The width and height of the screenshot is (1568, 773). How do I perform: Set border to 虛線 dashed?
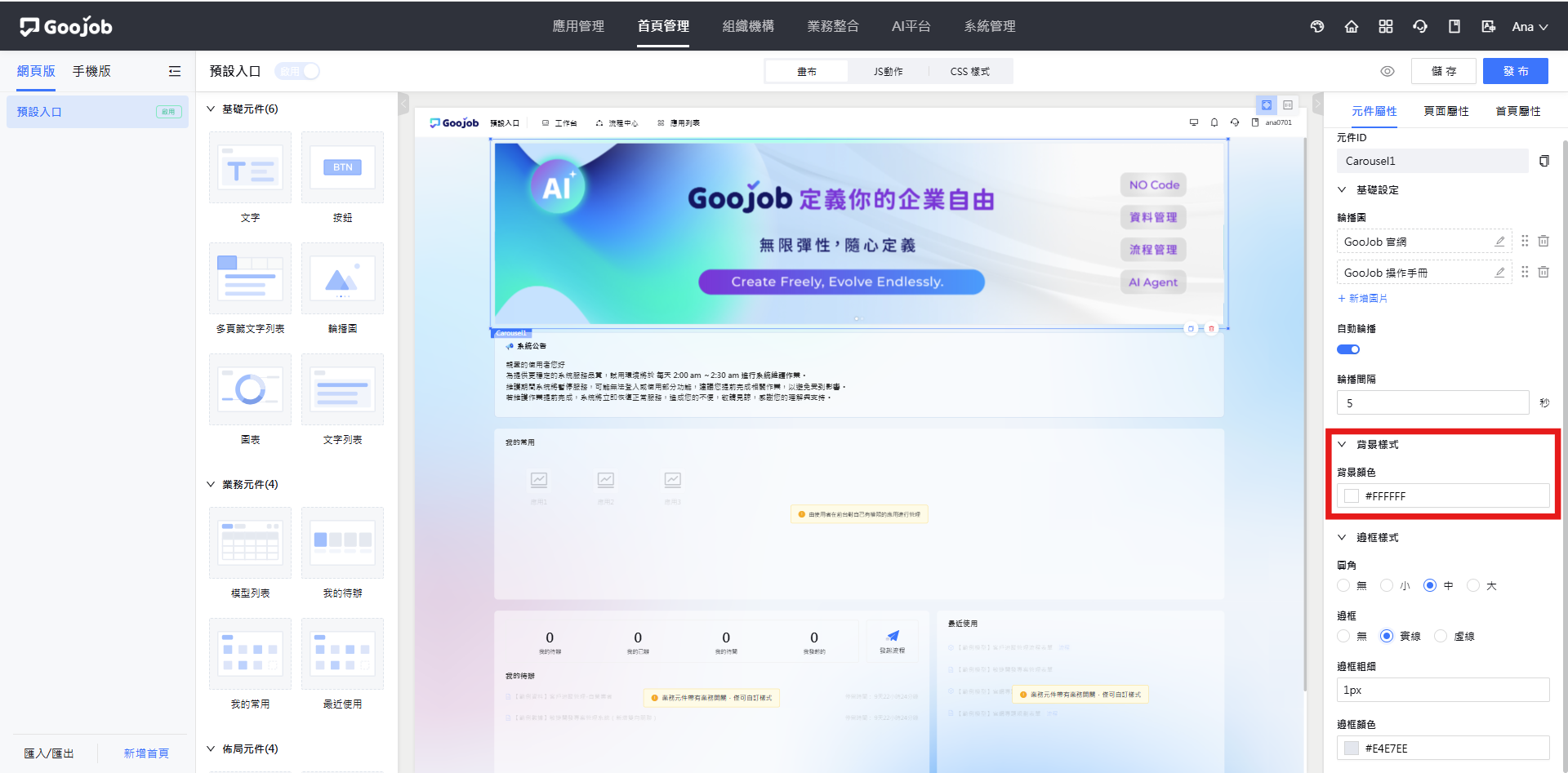(1441, 636)
